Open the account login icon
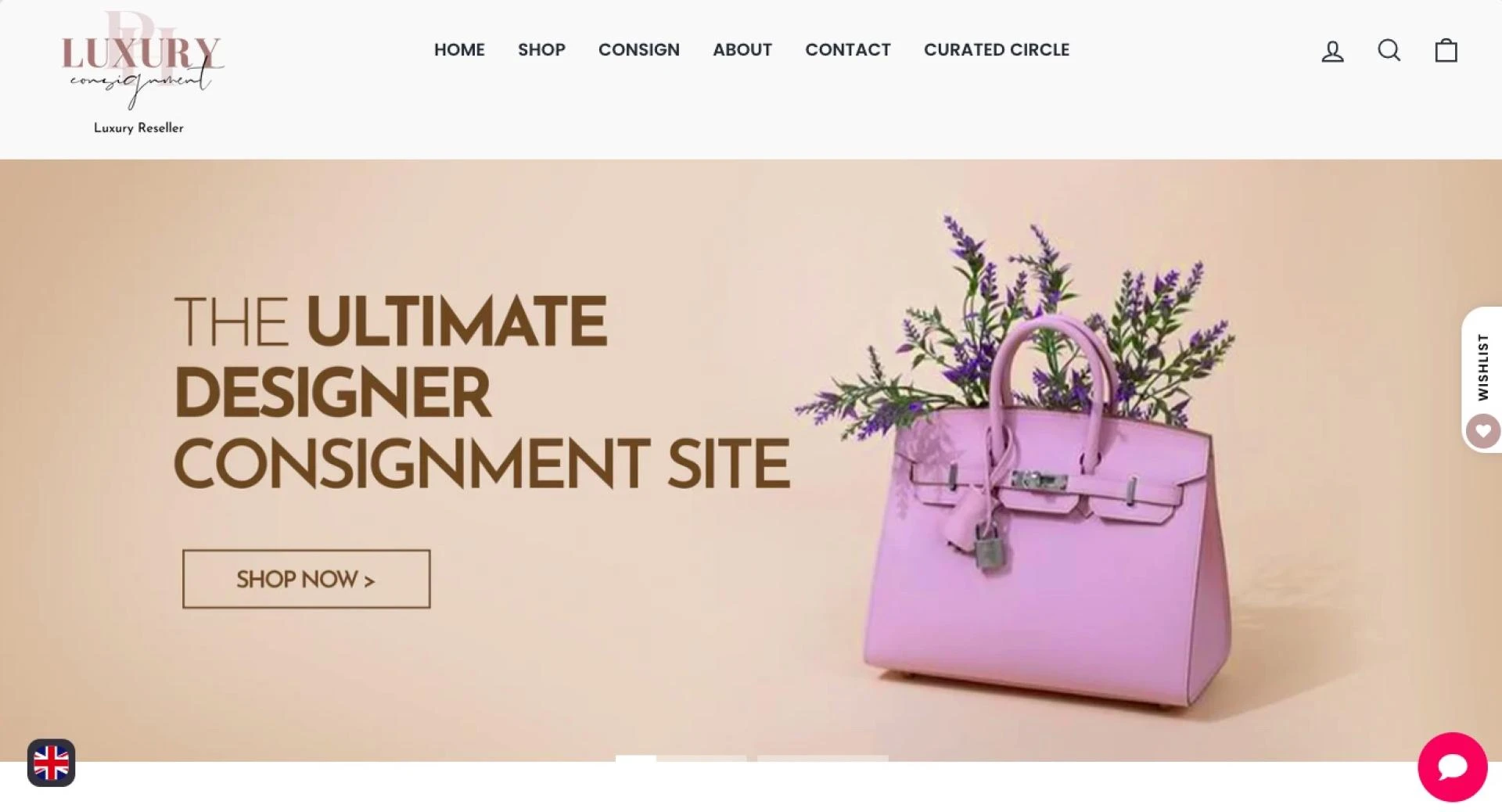Image resolution: width=1502 pixels, height=812 pixels. click(x=1332, y=51)
